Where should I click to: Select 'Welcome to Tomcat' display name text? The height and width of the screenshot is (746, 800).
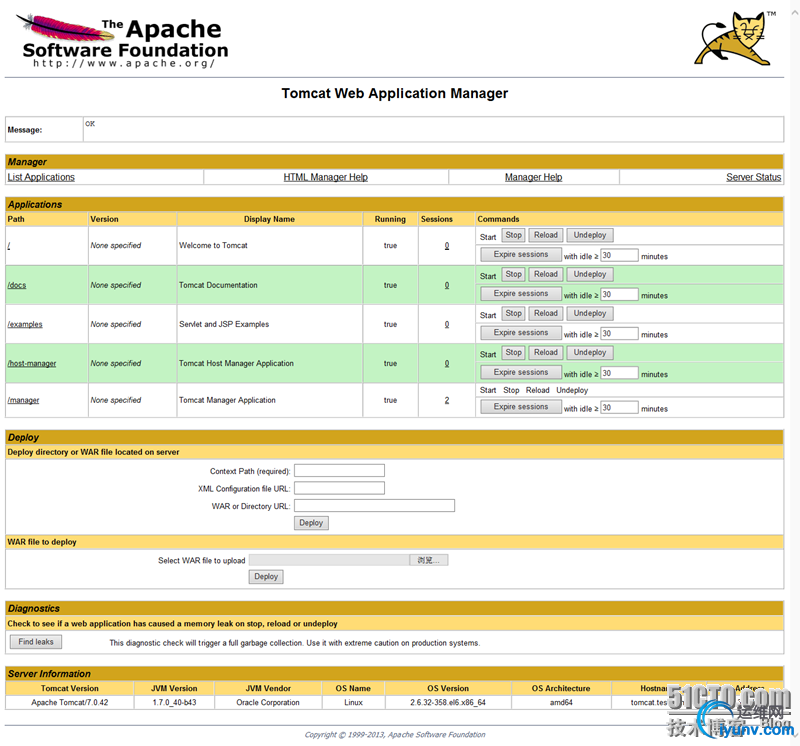click(x=213, y=245)
